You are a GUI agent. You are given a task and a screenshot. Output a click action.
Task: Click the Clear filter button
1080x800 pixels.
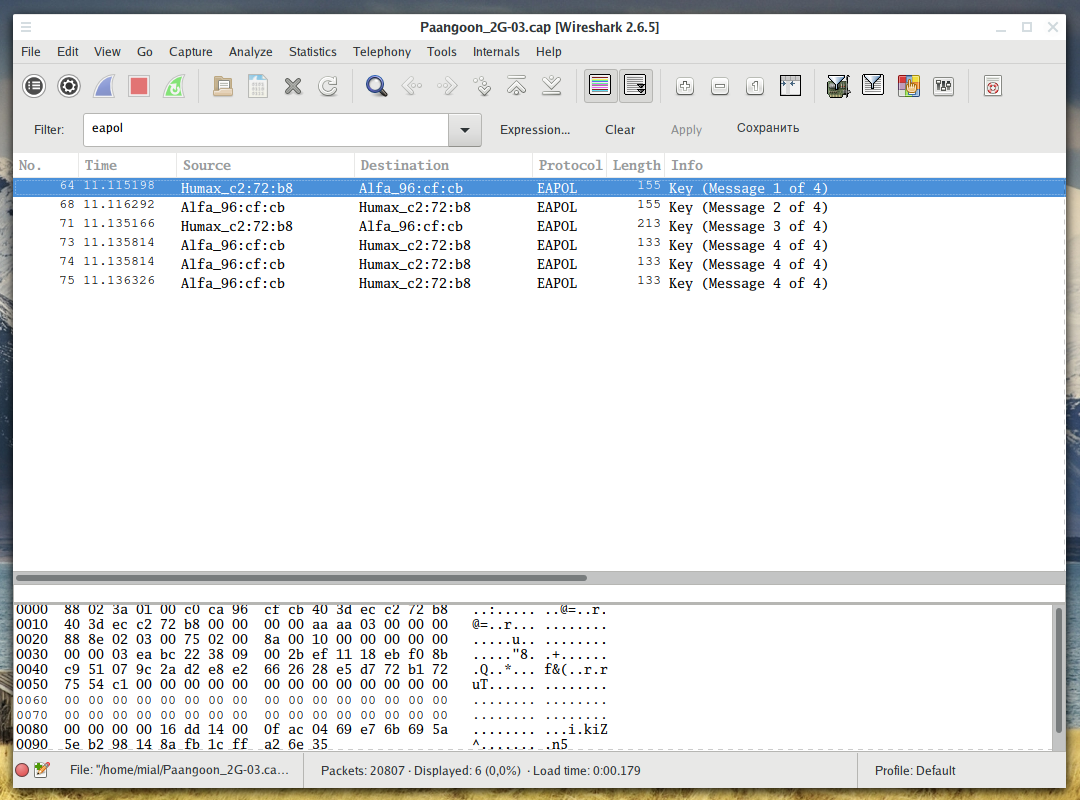[x=620, y=130]
